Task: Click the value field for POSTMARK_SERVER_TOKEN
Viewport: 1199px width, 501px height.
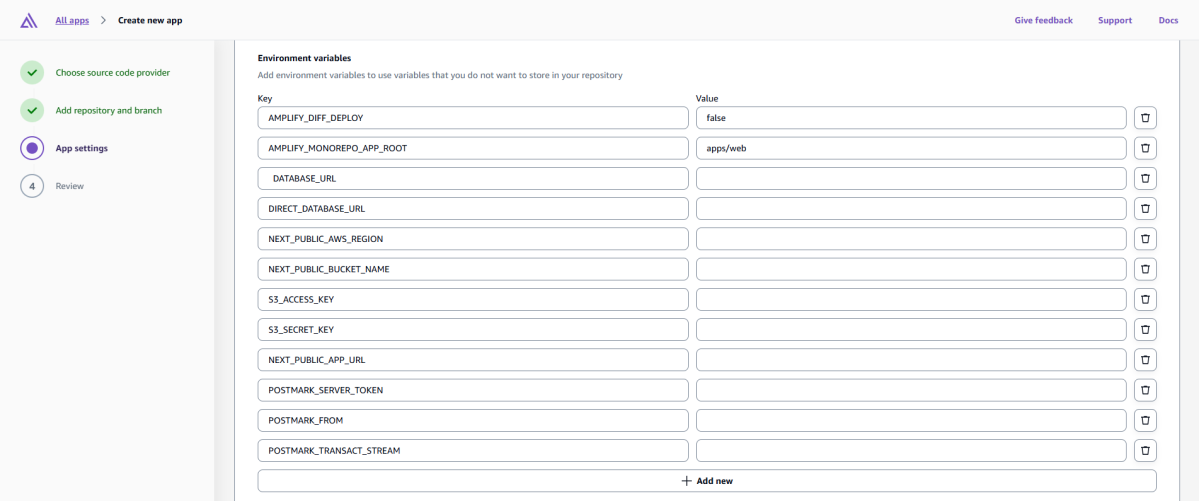Action: point(911,390)
